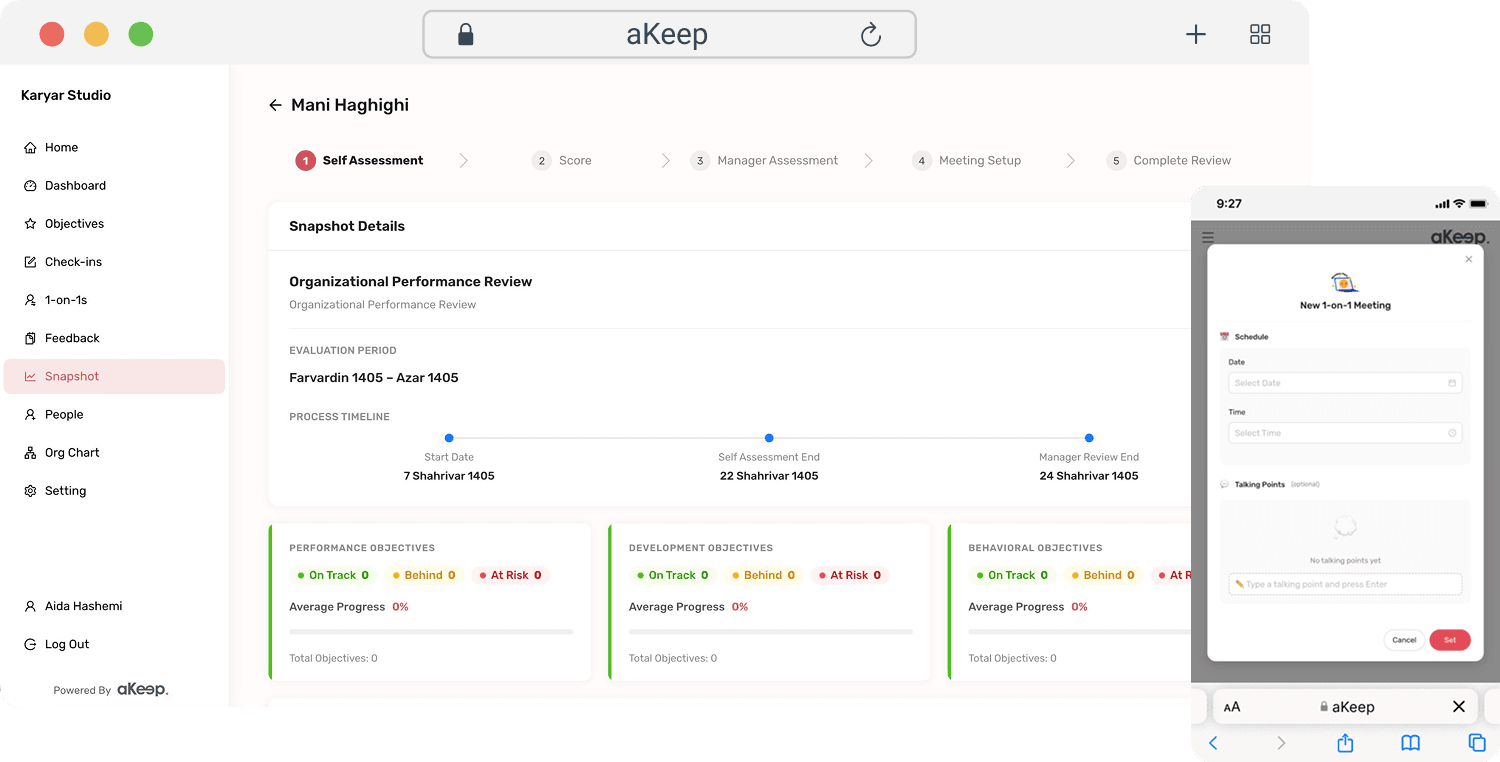Click the Manager Review End timeline dot
The image size is (1500, 762).
(1089, 438)
